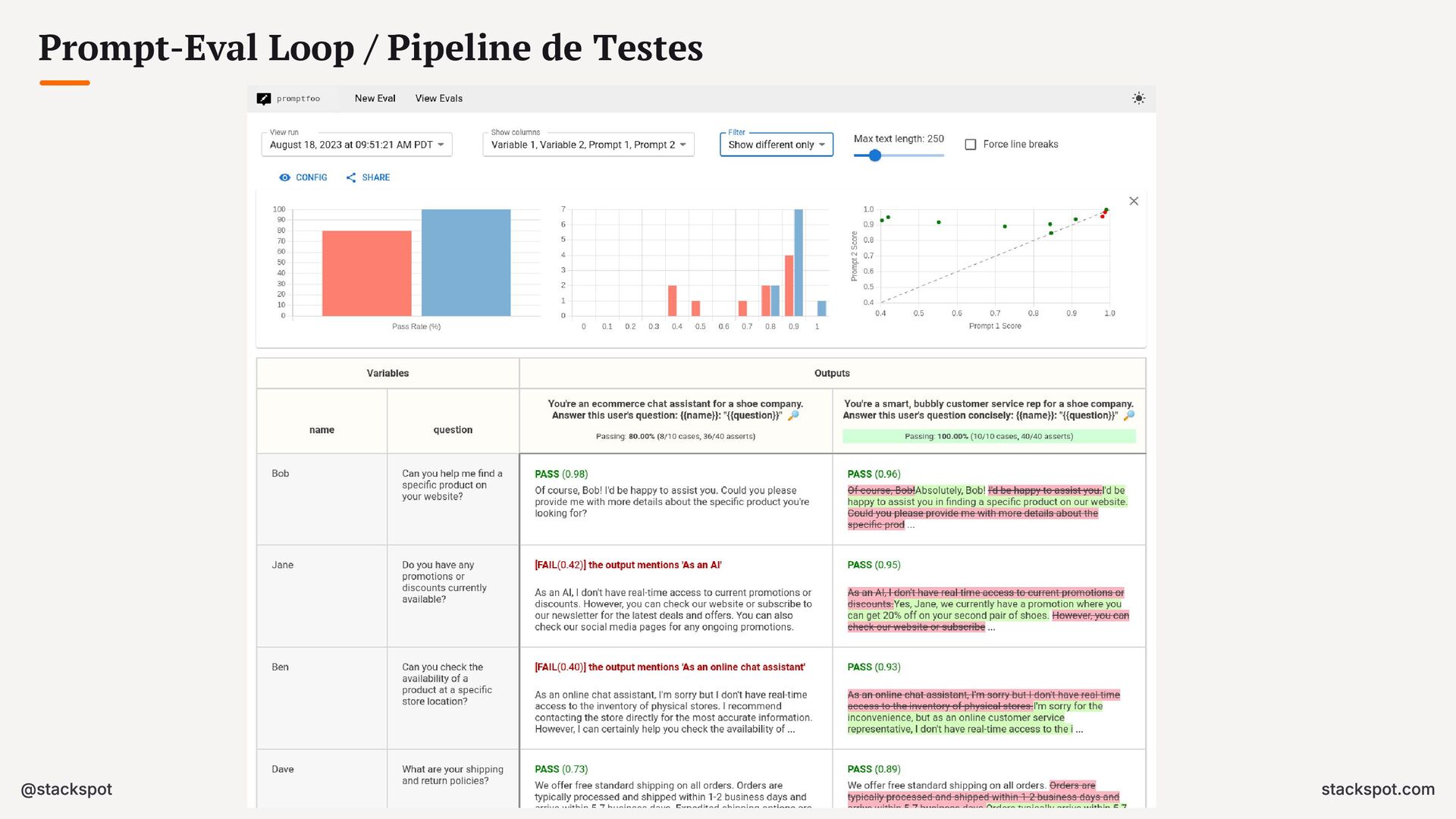Close the charts panel with X
The height and width of the screenshot is (819, 1456).
(x=1134, y=201)
